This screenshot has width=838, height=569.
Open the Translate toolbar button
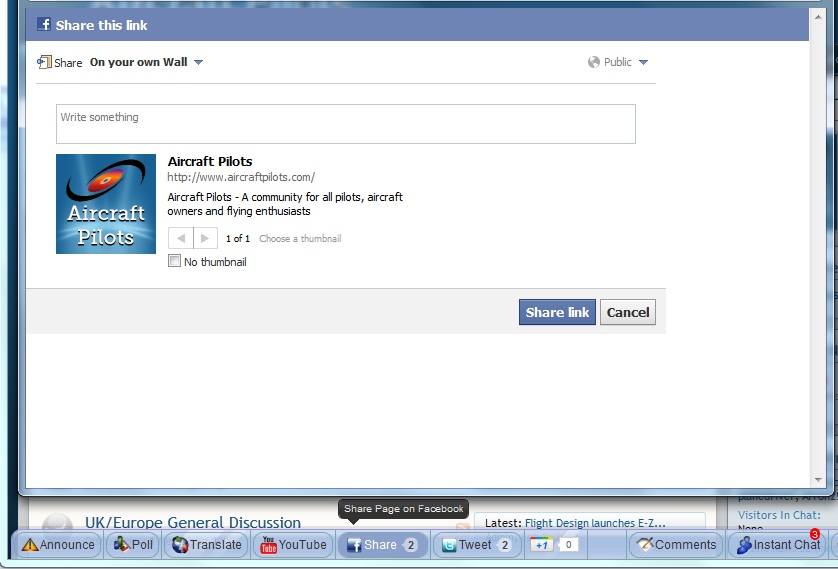206,544
